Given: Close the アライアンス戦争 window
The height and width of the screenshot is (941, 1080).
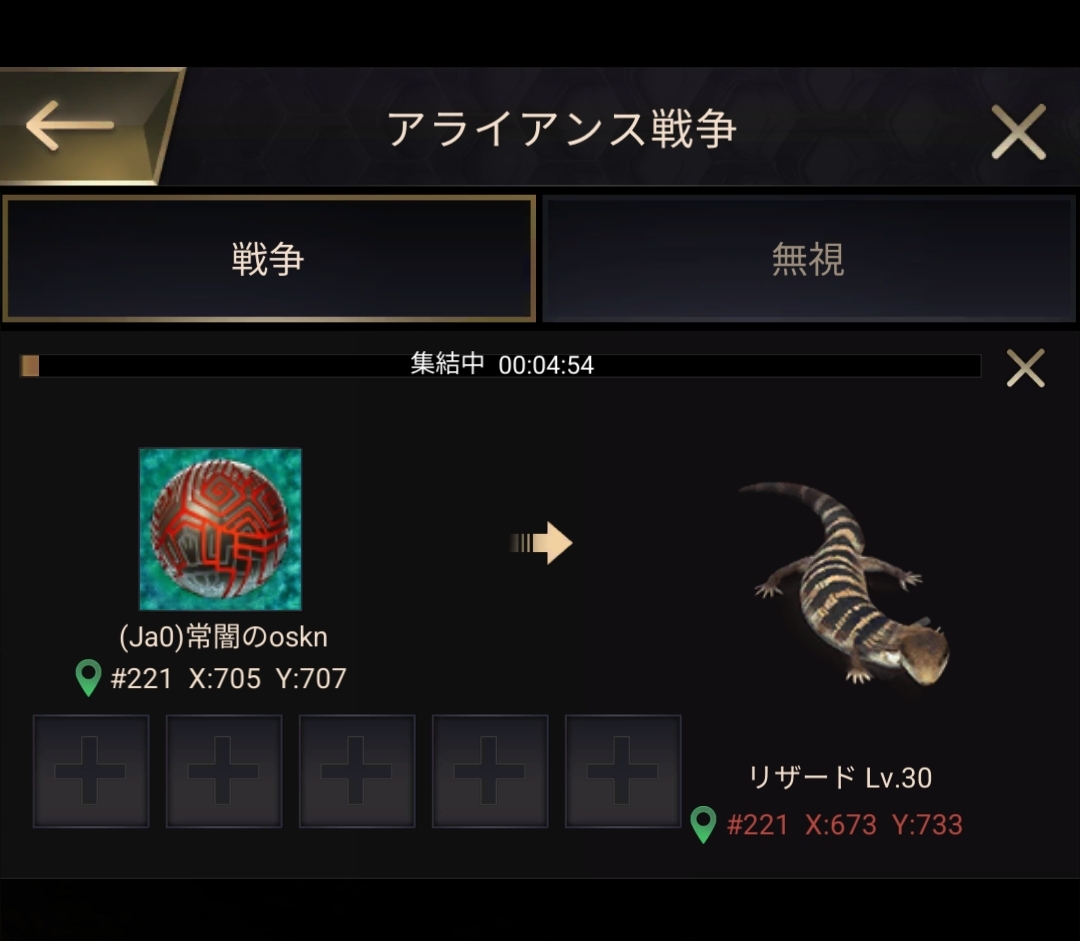Looking at the screenshot, I should click(1018, 132).
